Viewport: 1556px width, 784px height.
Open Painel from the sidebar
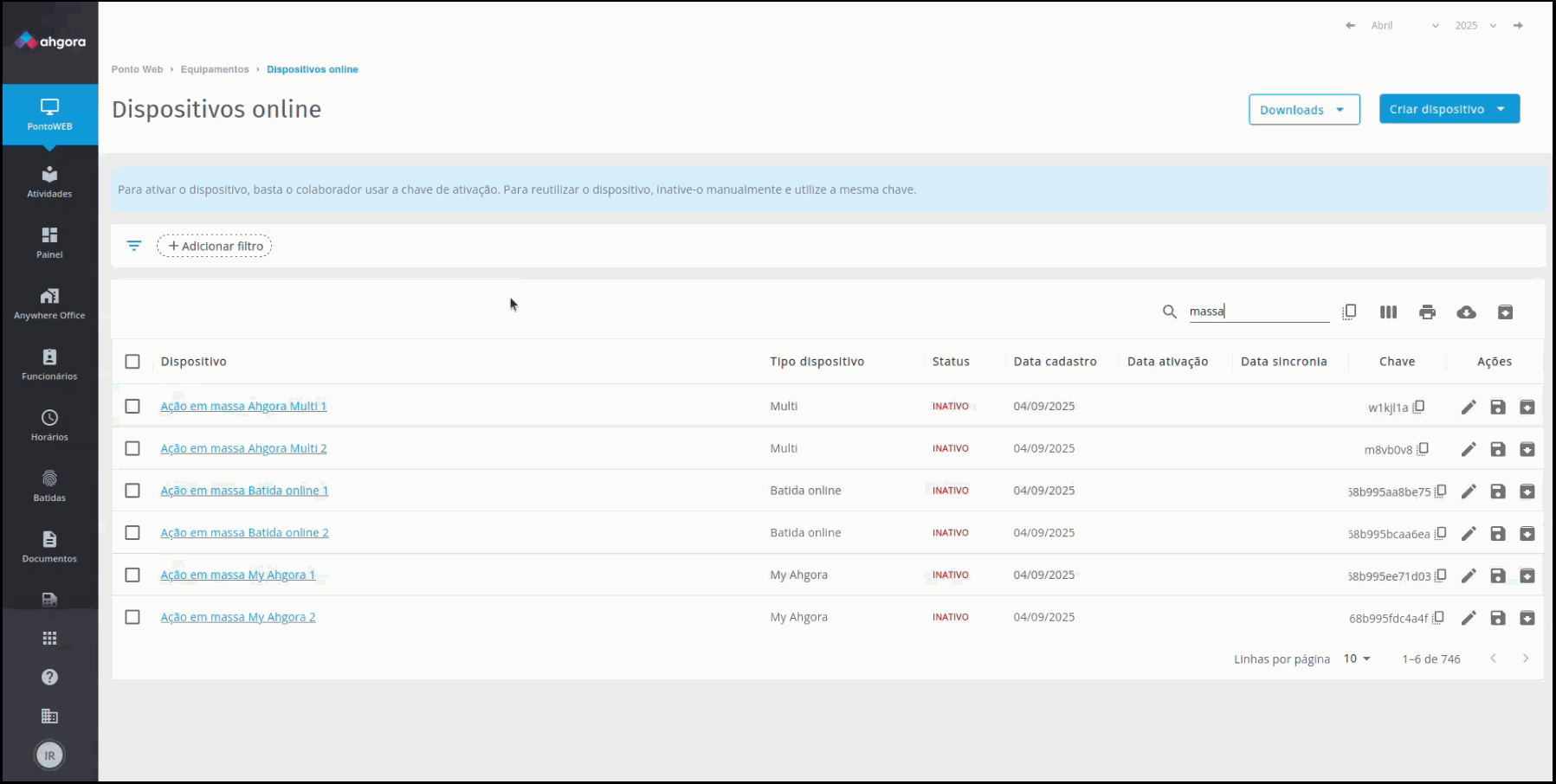[49, 242]
